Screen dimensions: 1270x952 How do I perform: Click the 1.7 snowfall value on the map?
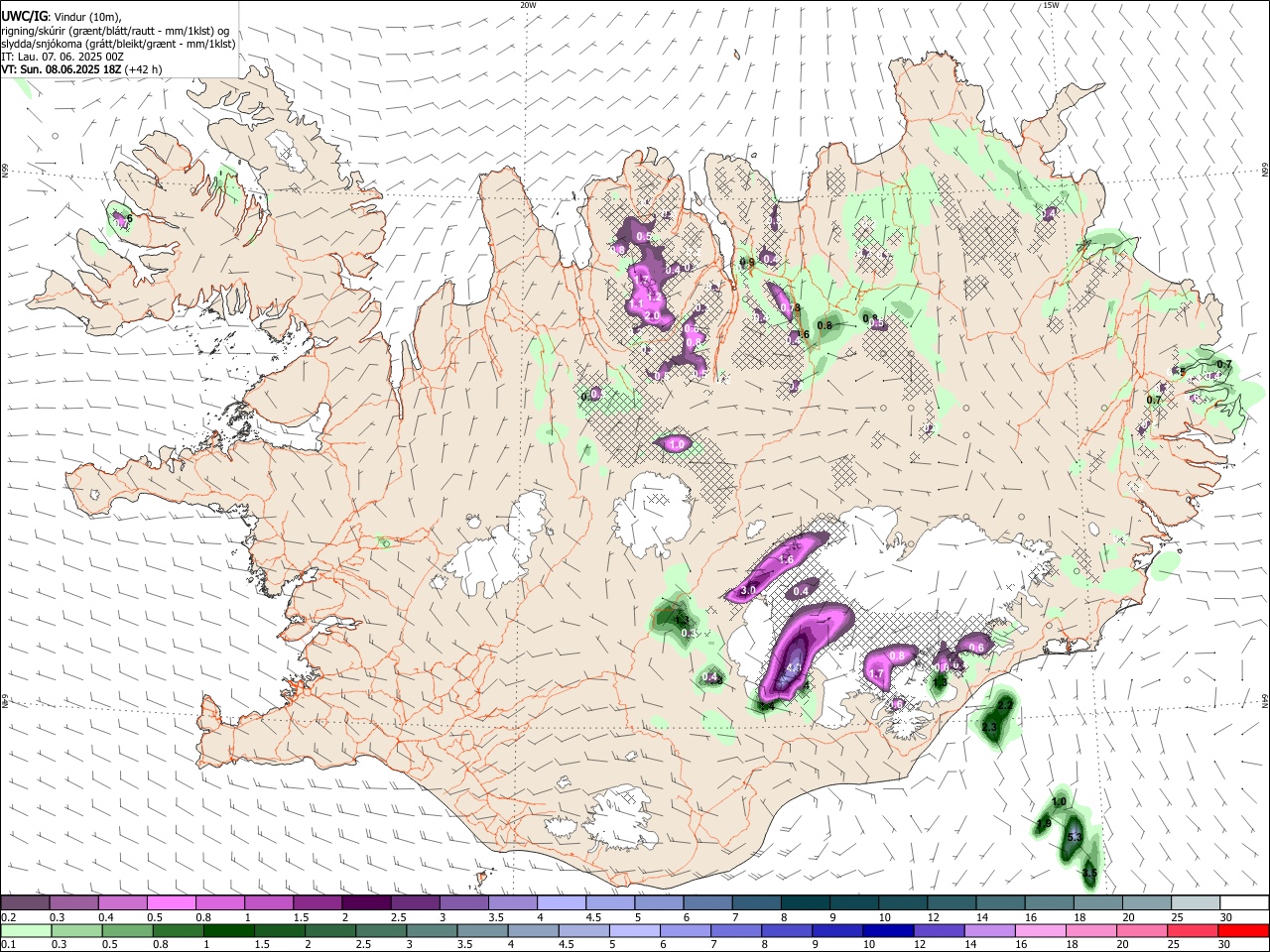[876, 674]
